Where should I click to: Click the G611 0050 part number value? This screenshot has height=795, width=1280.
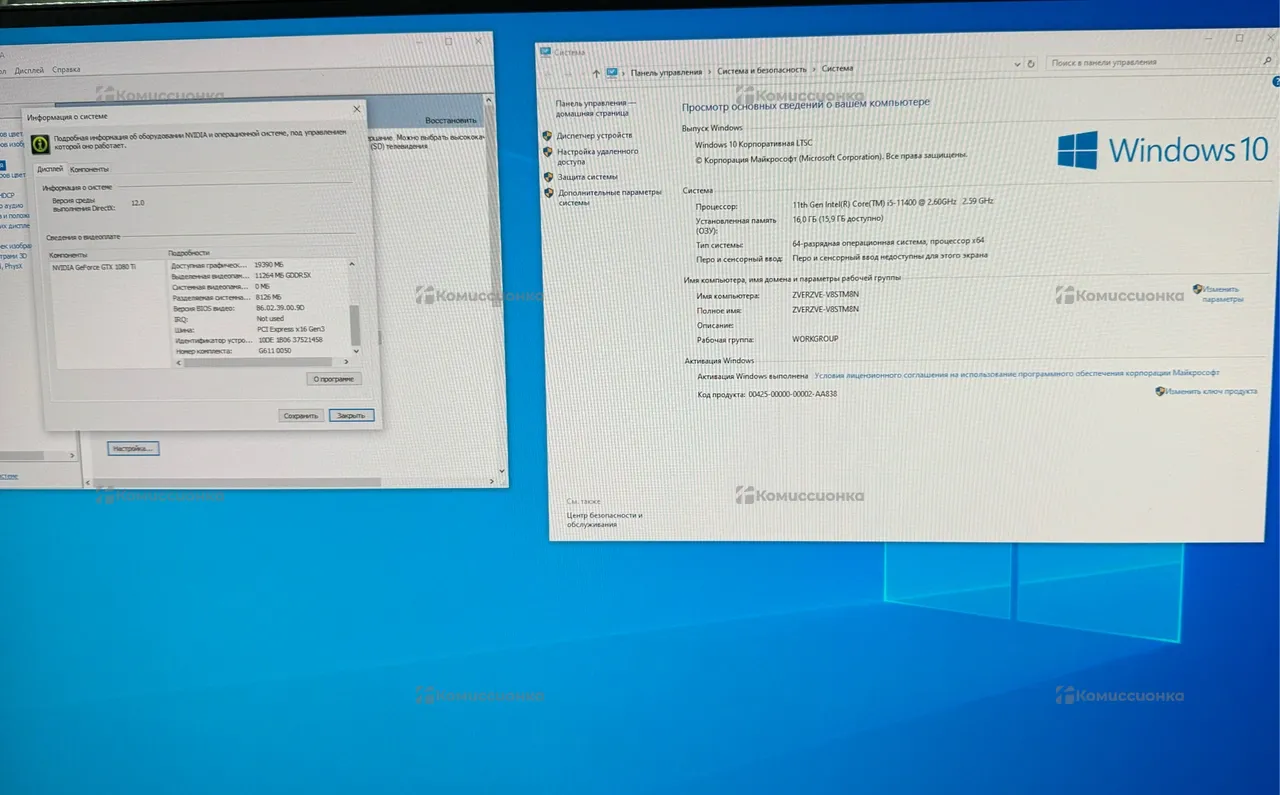click(x=275, y=351)
